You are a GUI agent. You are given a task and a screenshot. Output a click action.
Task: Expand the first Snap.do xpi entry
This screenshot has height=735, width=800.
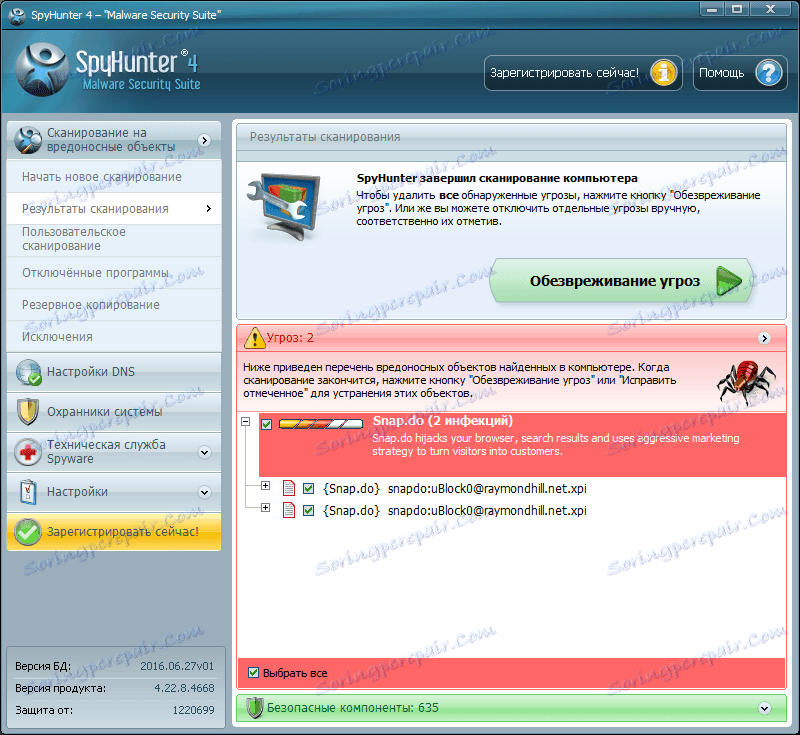click(x=265, y=486)
